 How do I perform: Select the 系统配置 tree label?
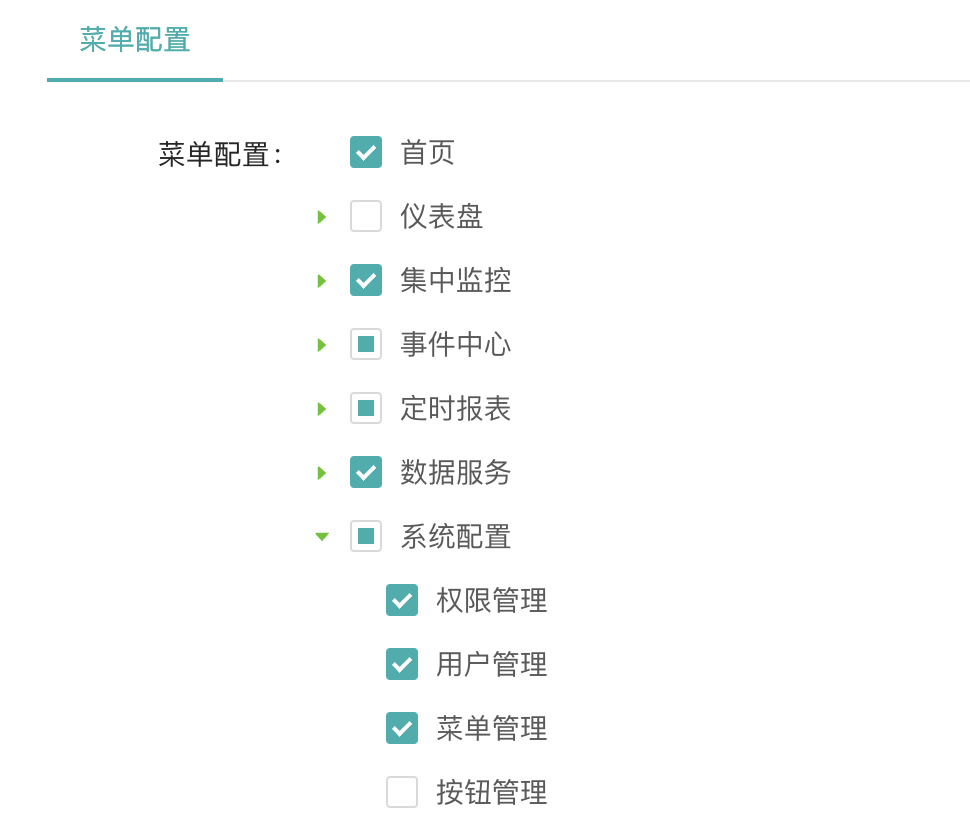(x=455, y=536)
